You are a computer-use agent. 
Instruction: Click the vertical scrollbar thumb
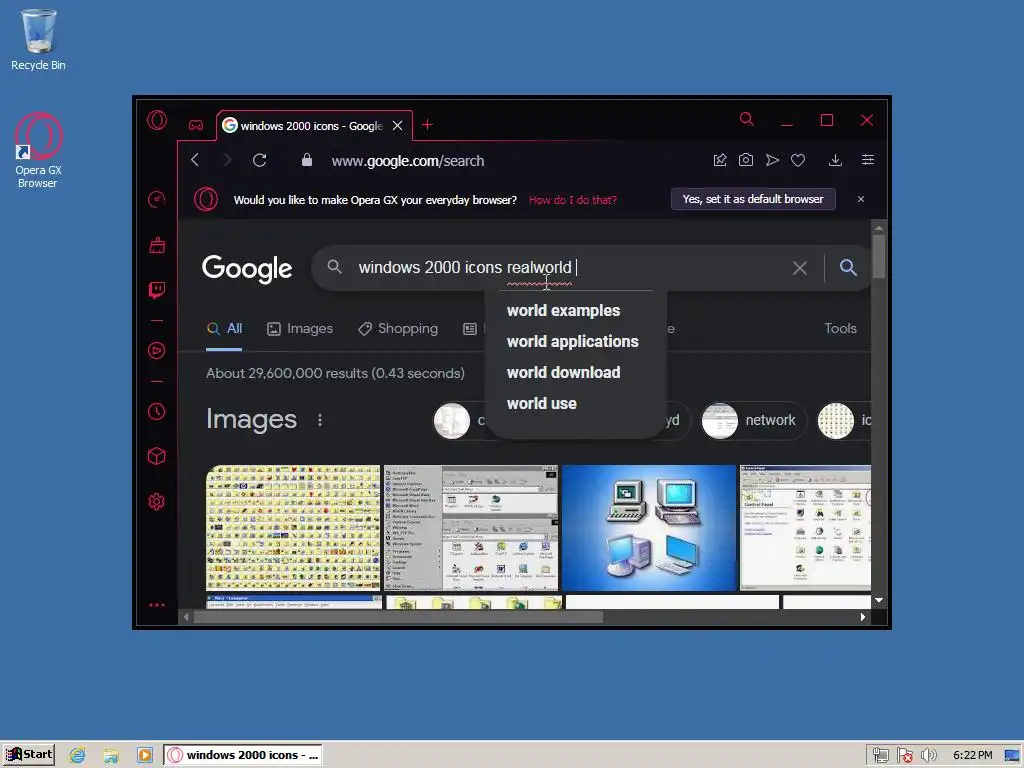click(x=879, y=256)
